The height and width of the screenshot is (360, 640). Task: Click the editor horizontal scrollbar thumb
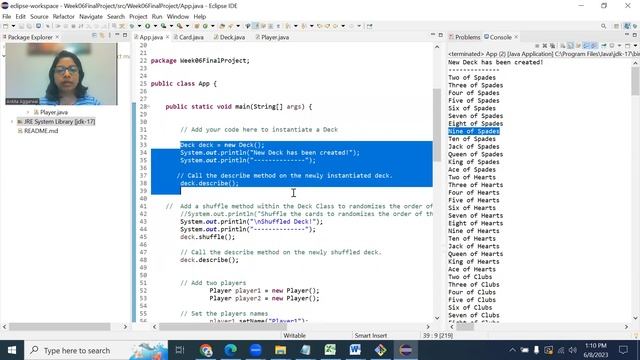[223, 327]
